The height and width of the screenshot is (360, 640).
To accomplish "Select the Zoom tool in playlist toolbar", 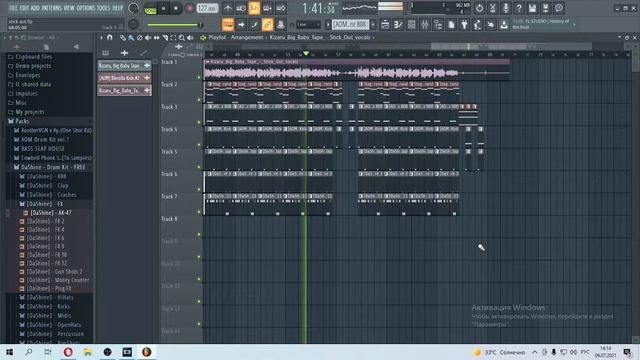I will (182, 38).
